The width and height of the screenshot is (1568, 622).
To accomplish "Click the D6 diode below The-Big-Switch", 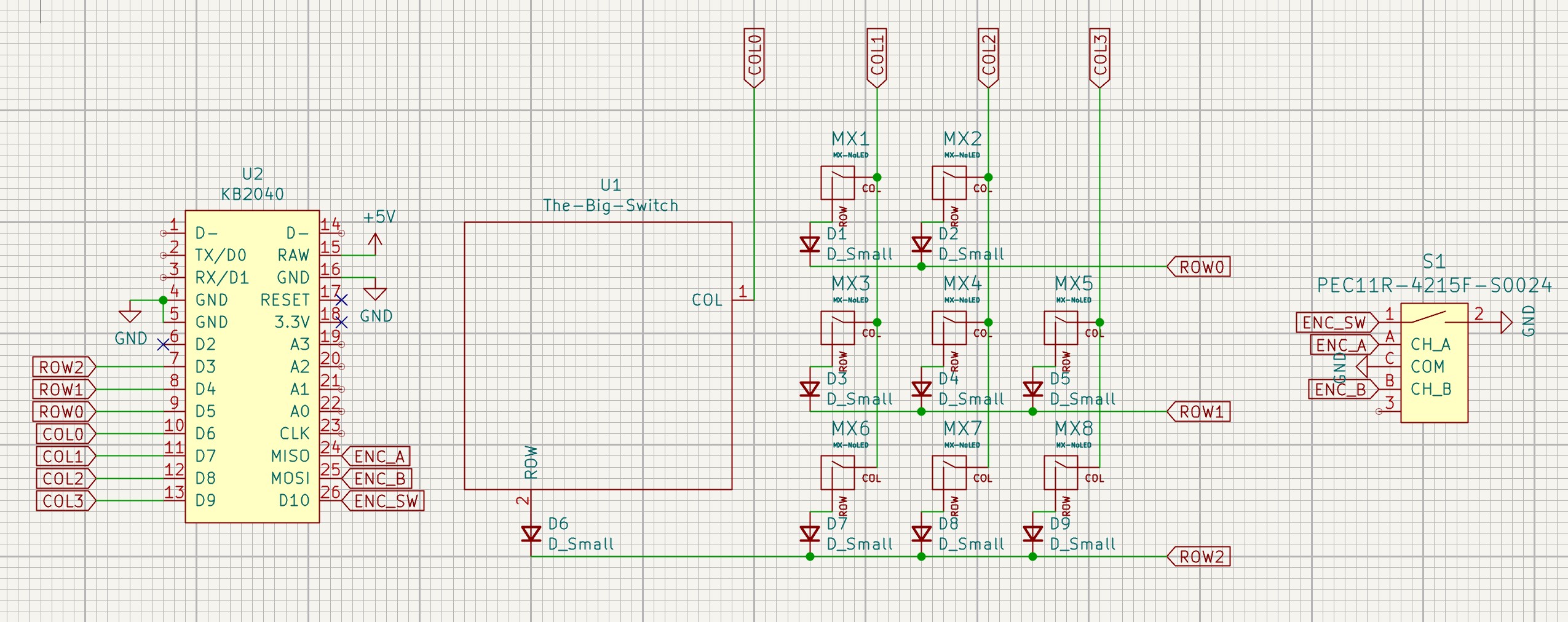I will point(531,534).
